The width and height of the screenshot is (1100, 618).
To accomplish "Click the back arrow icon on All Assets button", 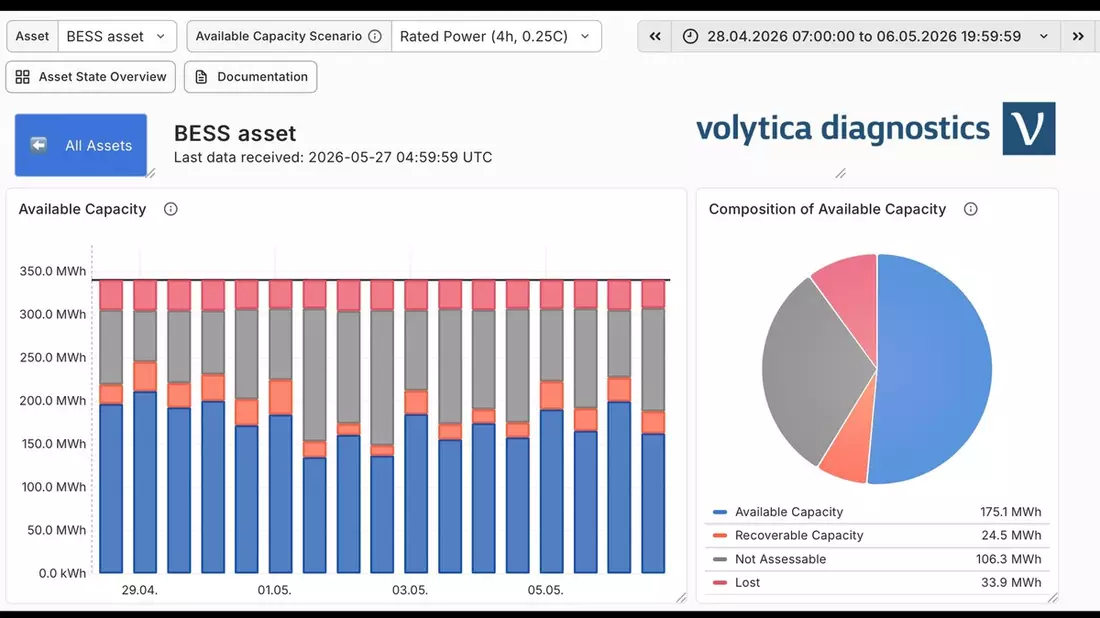I will click(39, 145).
